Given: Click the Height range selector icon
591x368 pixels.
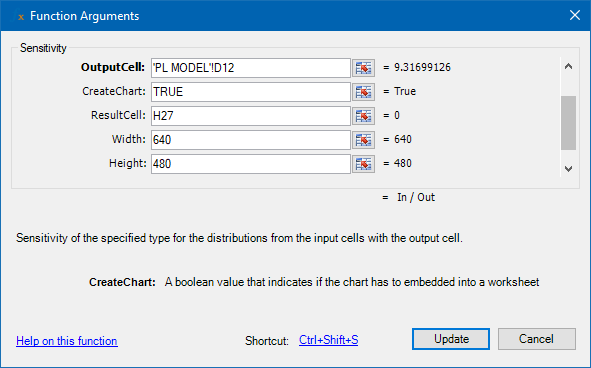Looking at the screenshot, I should [363, 164].
